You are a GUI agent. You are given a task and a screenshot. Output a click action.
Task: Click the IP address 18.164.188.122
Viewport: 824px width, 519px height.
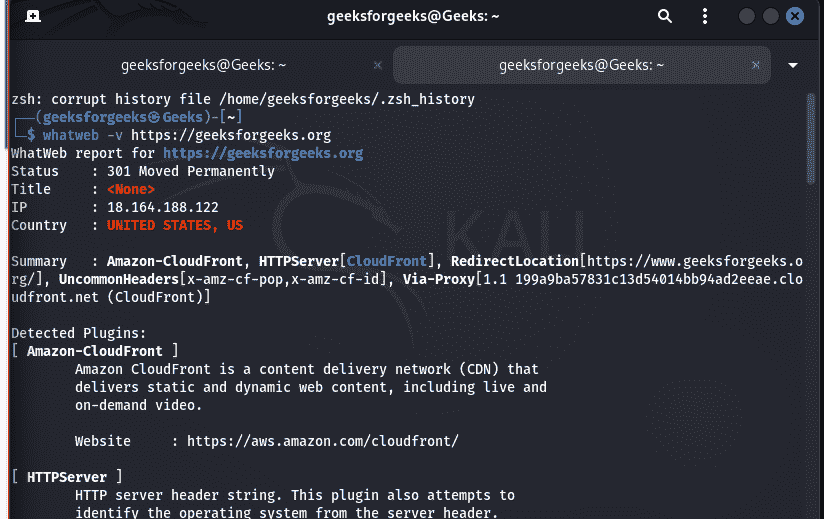tap(163, 207)
